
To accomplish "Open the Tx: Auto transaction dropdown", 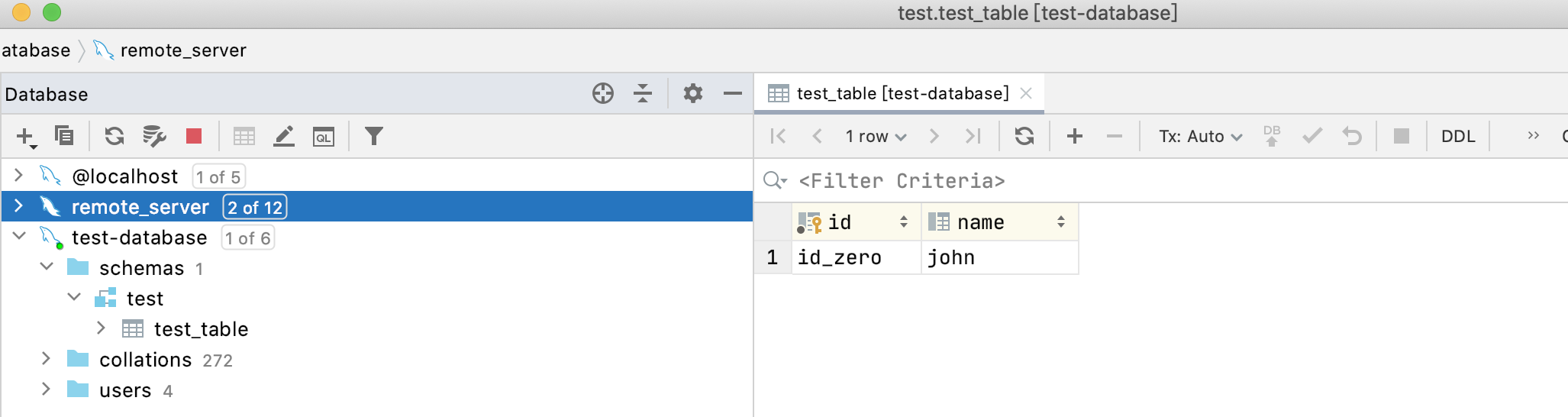I will [x=1200, y=136].
